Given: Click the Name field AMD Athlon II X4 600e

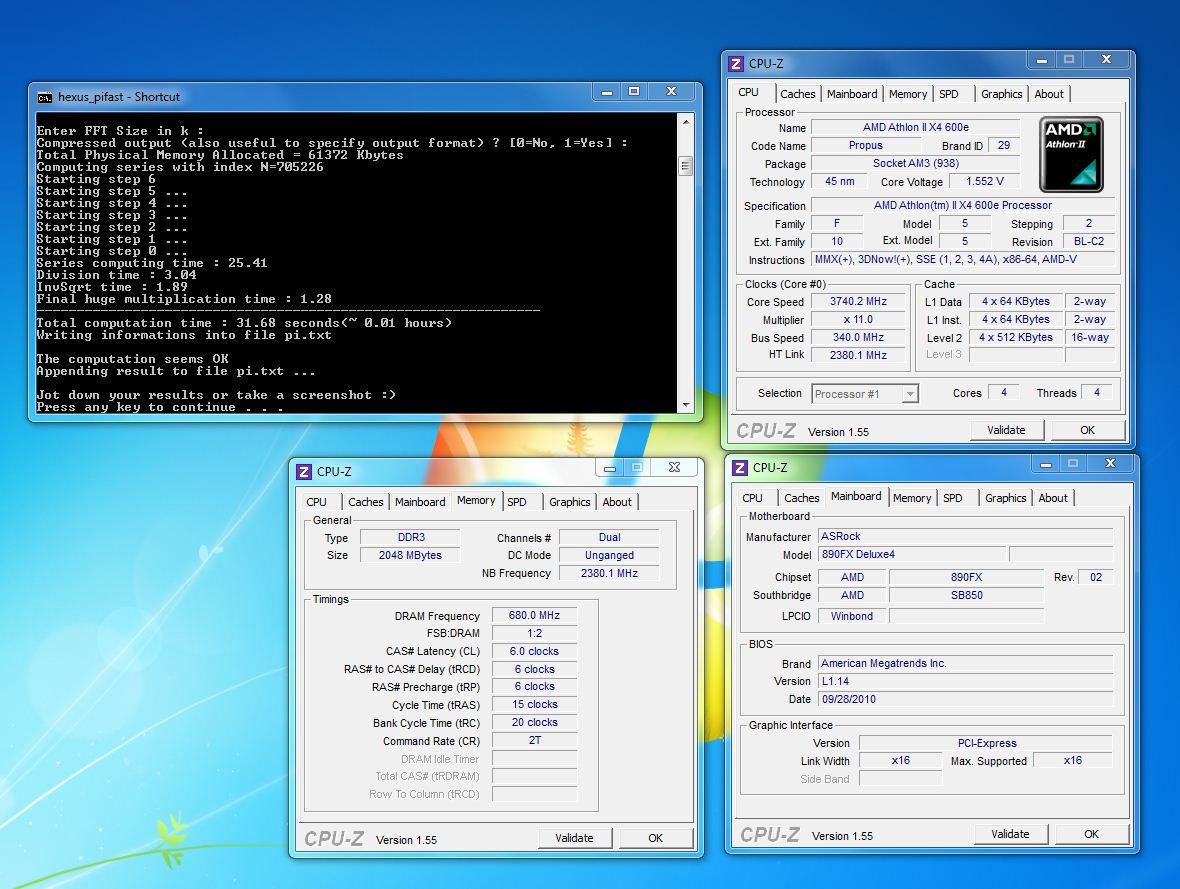Looking at the screenshot, I should 916,128.
